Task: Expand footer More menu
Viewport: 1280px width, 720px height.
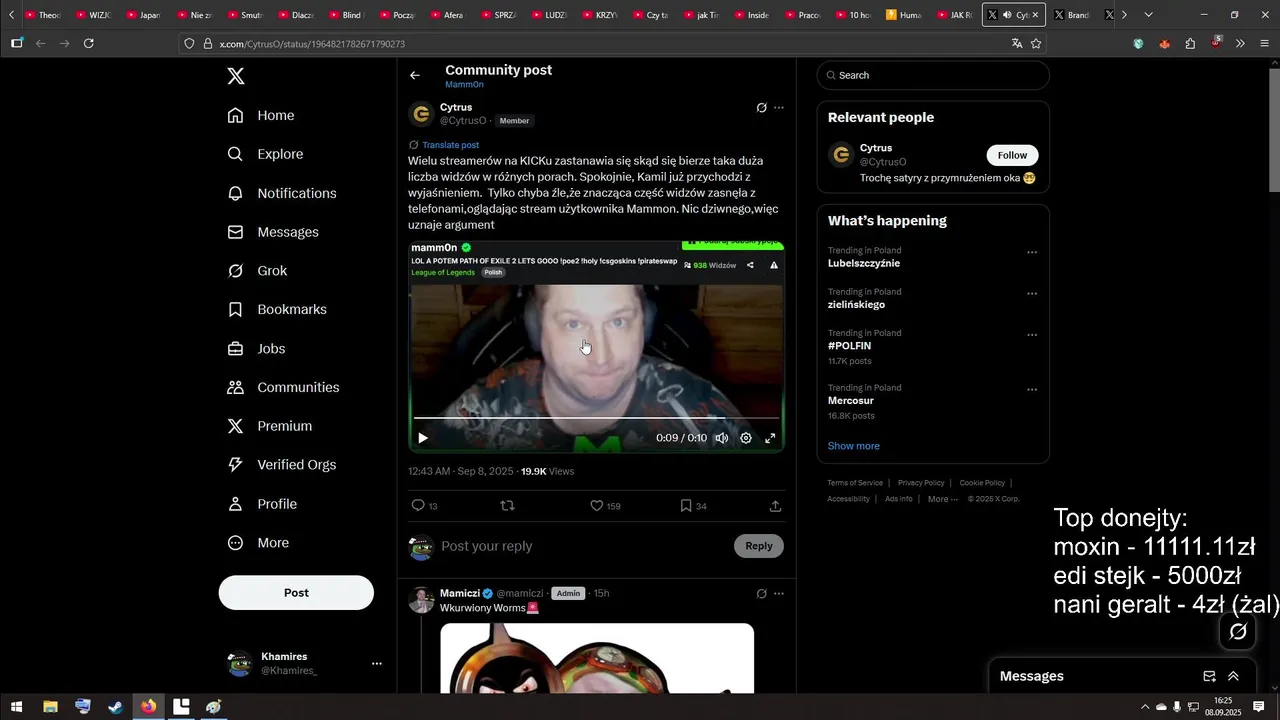Action: pyautogui.click(x=942, y=499)
